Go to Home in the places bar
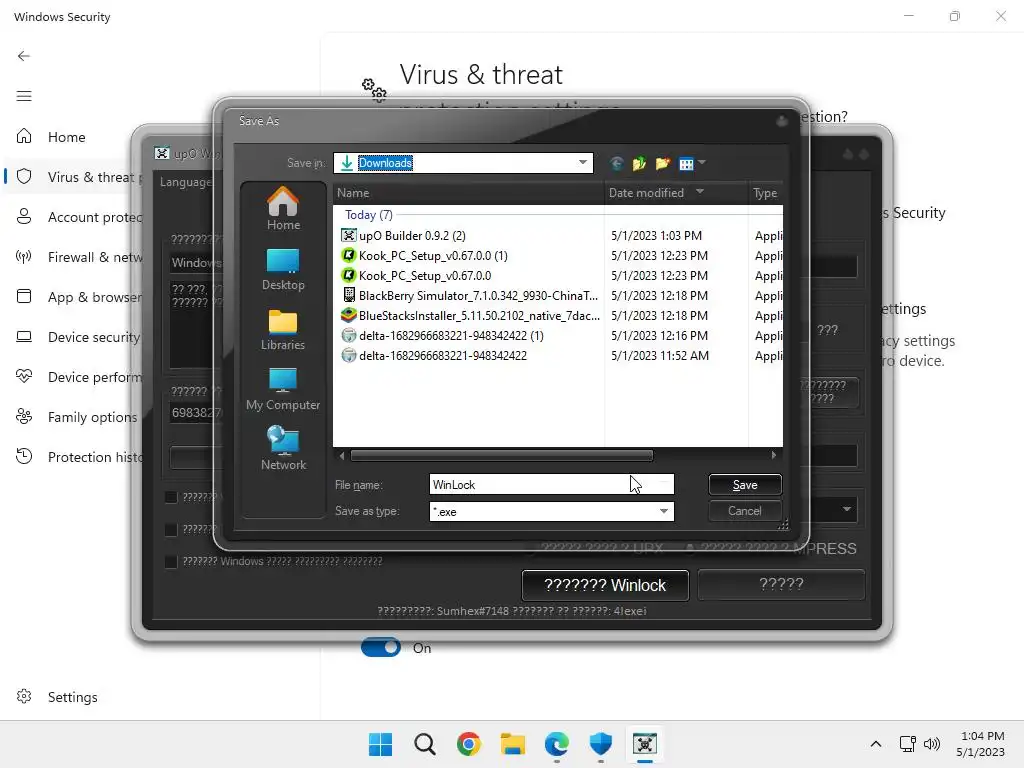Screen dimensions: 1024x768 pos(283,208)
